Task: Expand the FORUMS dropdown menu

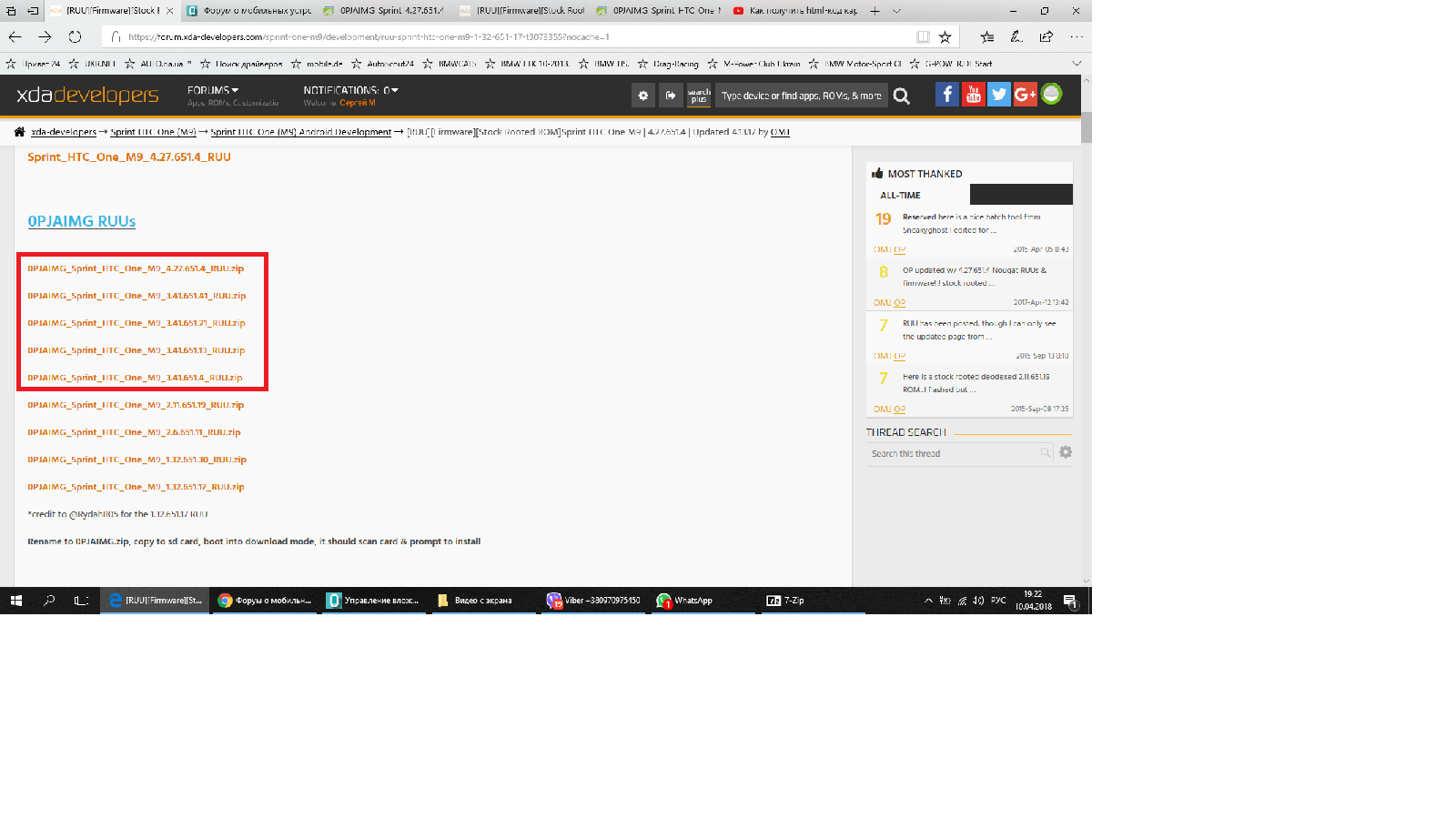Action: tap(213, 90)
